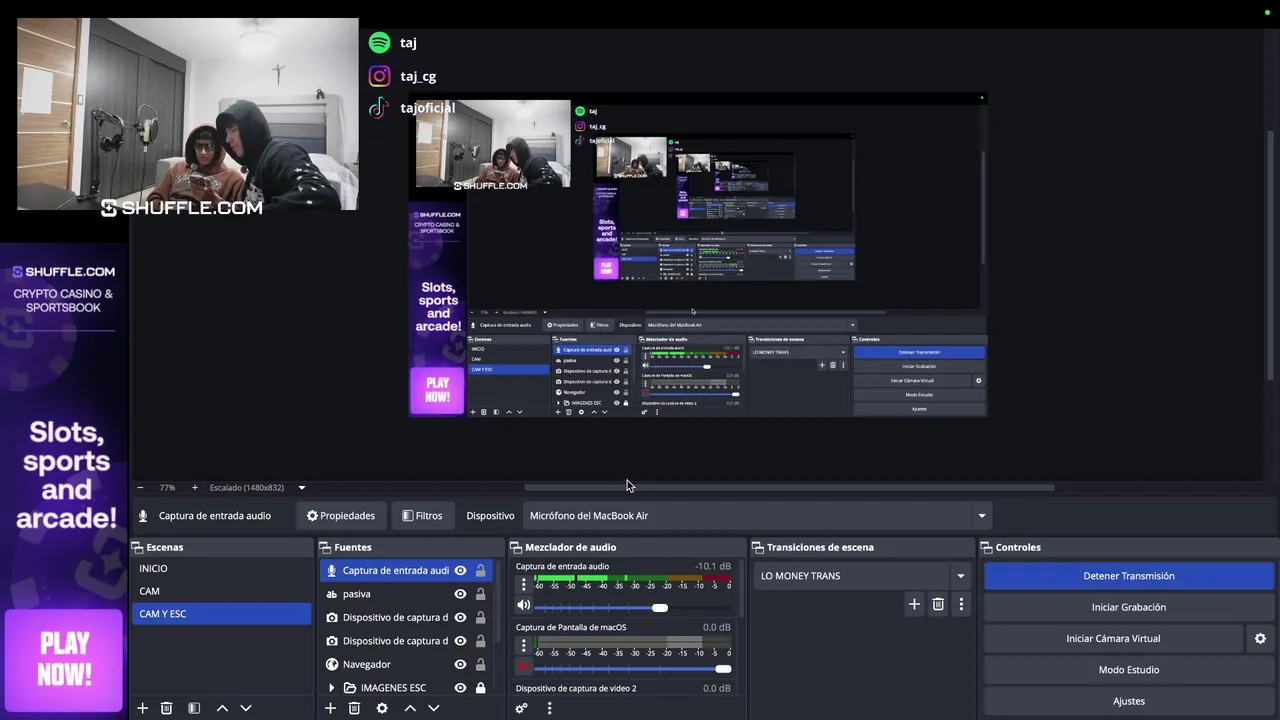Mute Captura de entrada audio speaker
The image size is (1280, 720).
(x=523, y=605)
